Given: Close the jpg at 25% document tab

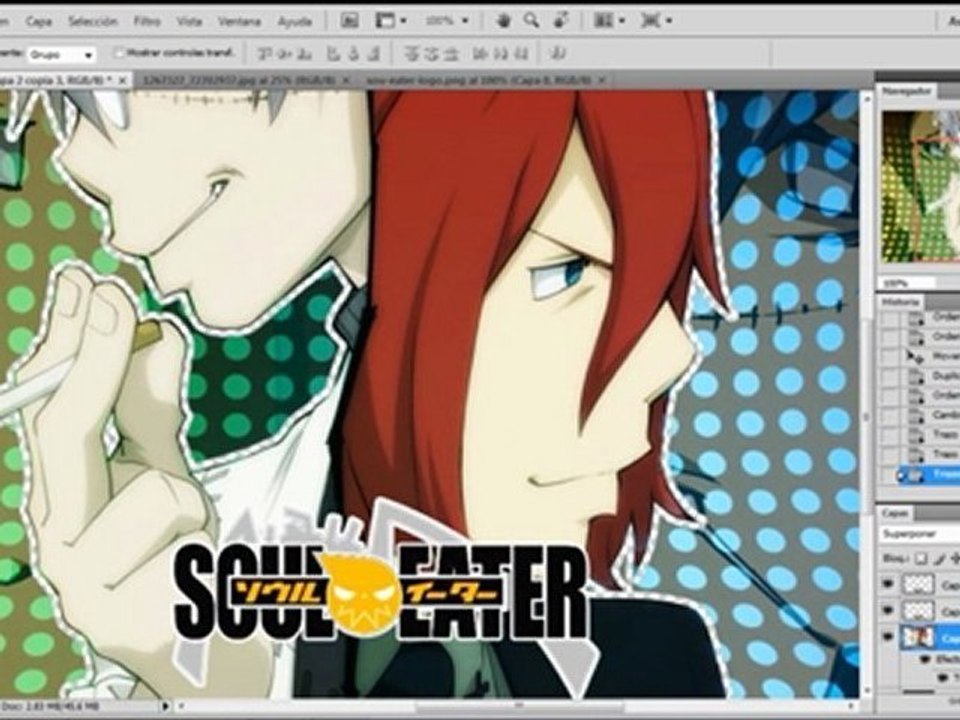Looking at the screenshot, I should (x=346, y=80).
